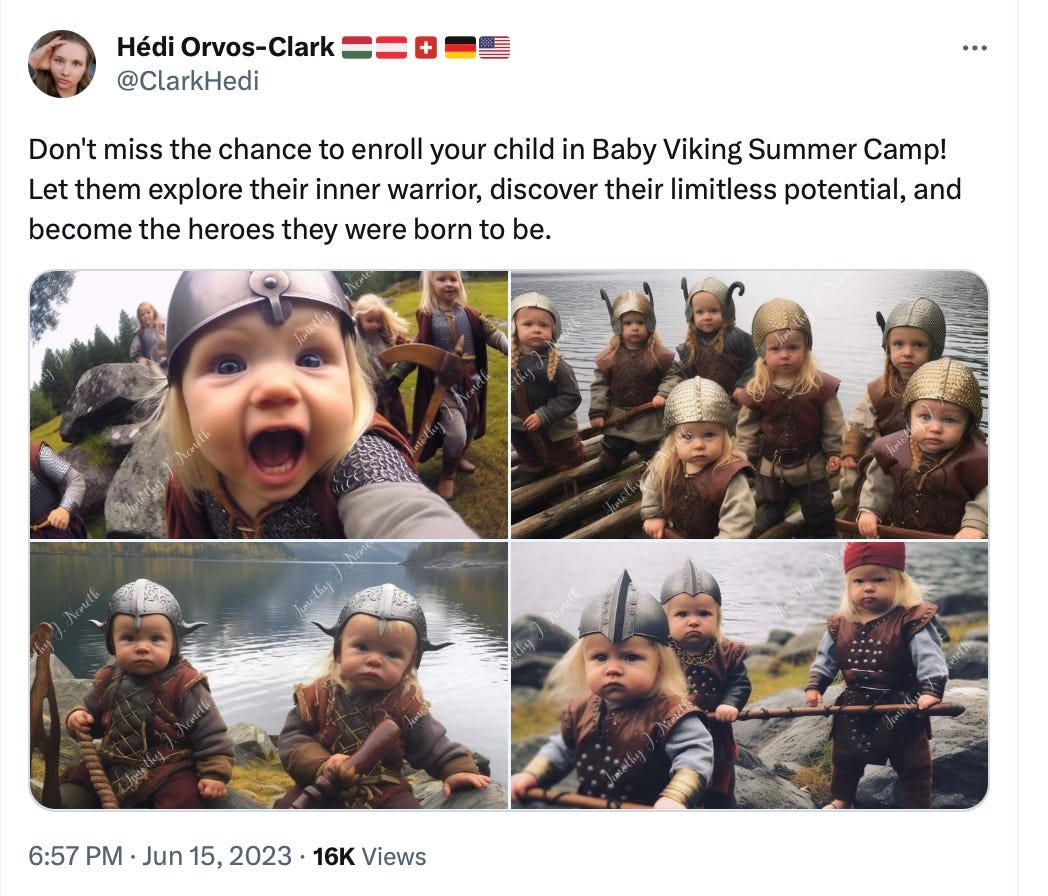Open the two babies by lake image
The height and width of the screenshot is (896, 1048).
tap(269, 675)
